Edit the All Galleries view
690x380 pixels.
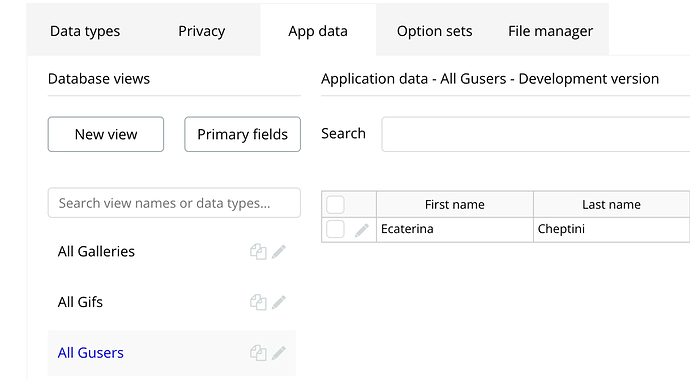pyautogui.click(x=279, y=252)
